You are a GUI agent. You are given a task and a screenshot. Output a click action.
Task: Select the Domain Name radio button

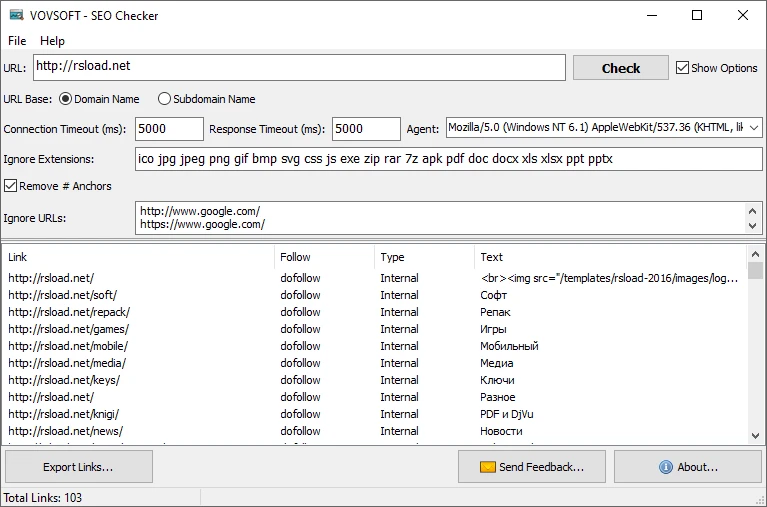click(x=66, y=99)
